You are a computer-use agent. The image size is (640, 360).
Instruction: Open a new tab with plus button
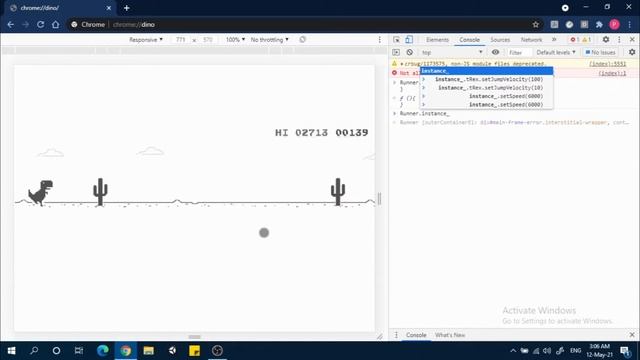click(x=127, y=8)
